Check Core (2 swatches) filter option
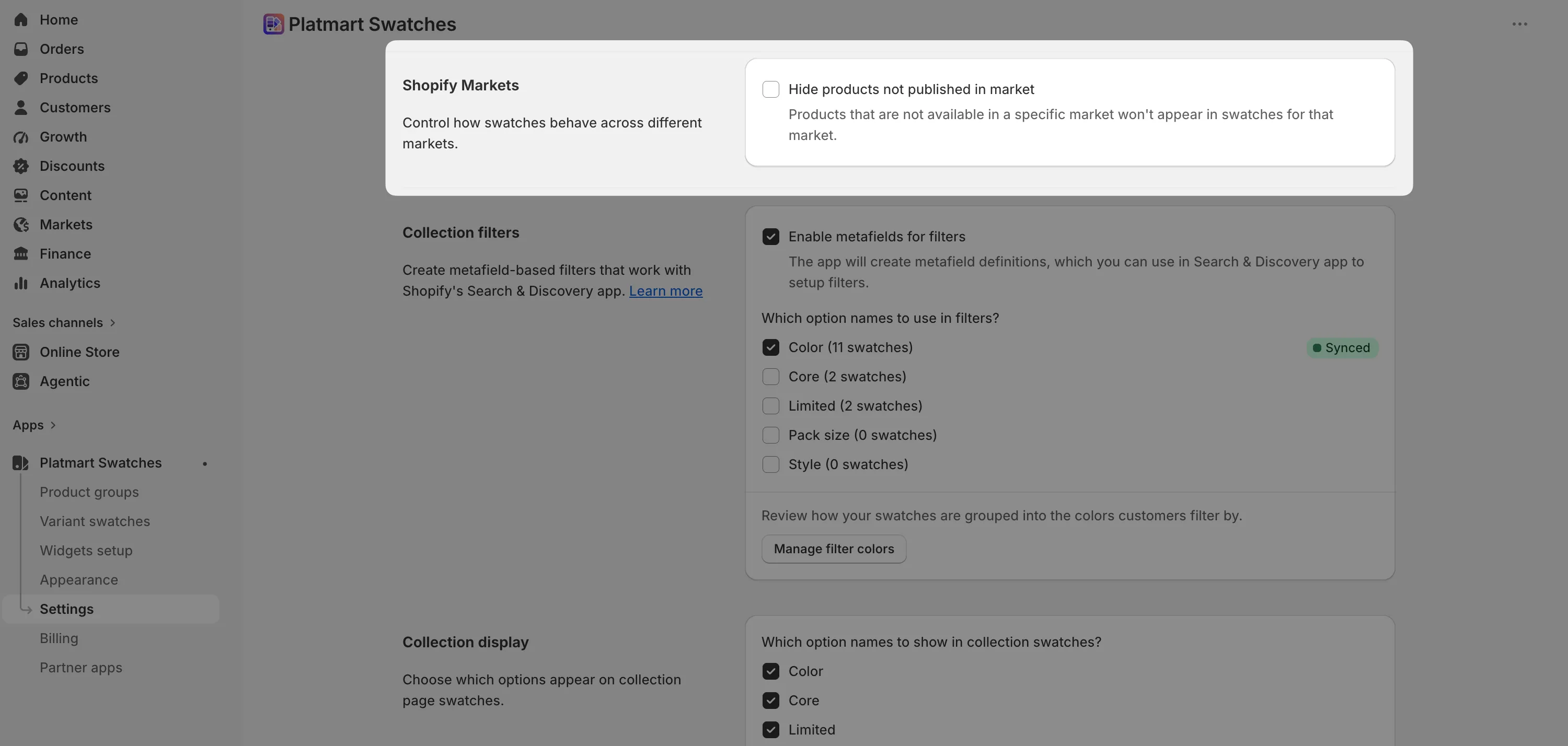The width and height of the screenshot is (1568, 746). (x=770, y=376)
